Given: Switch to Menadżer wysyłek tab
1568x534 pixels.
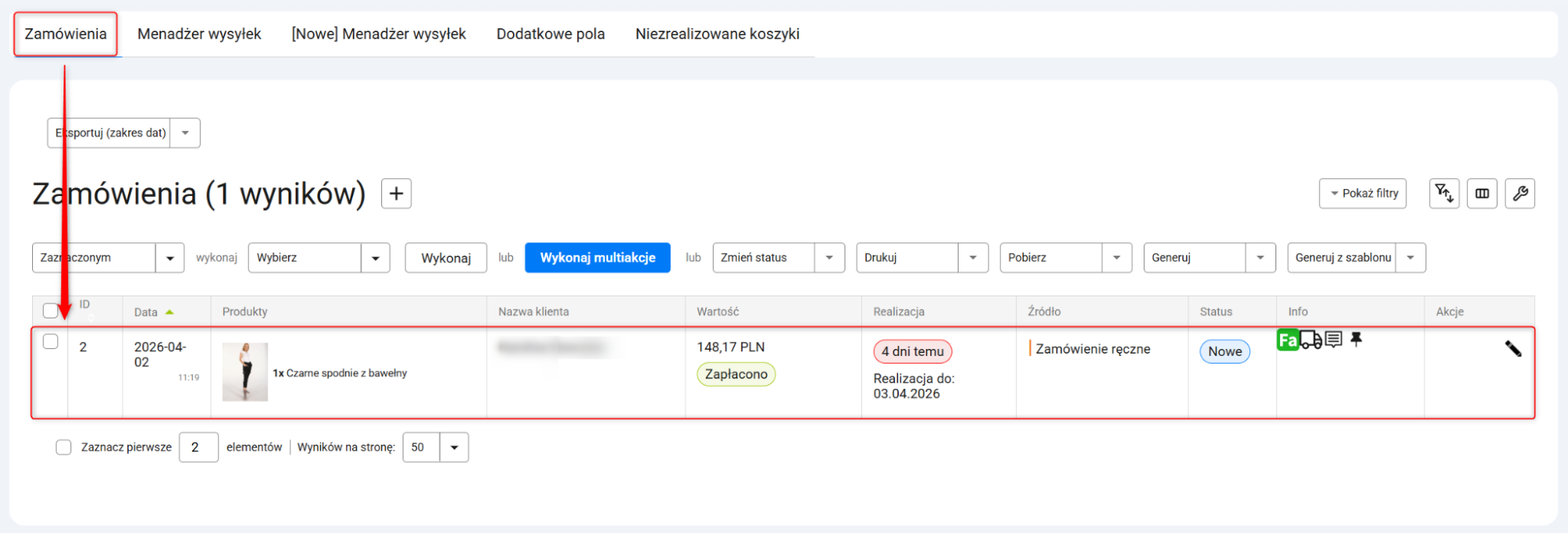Looking at the screenshot, I should [199, 35].
